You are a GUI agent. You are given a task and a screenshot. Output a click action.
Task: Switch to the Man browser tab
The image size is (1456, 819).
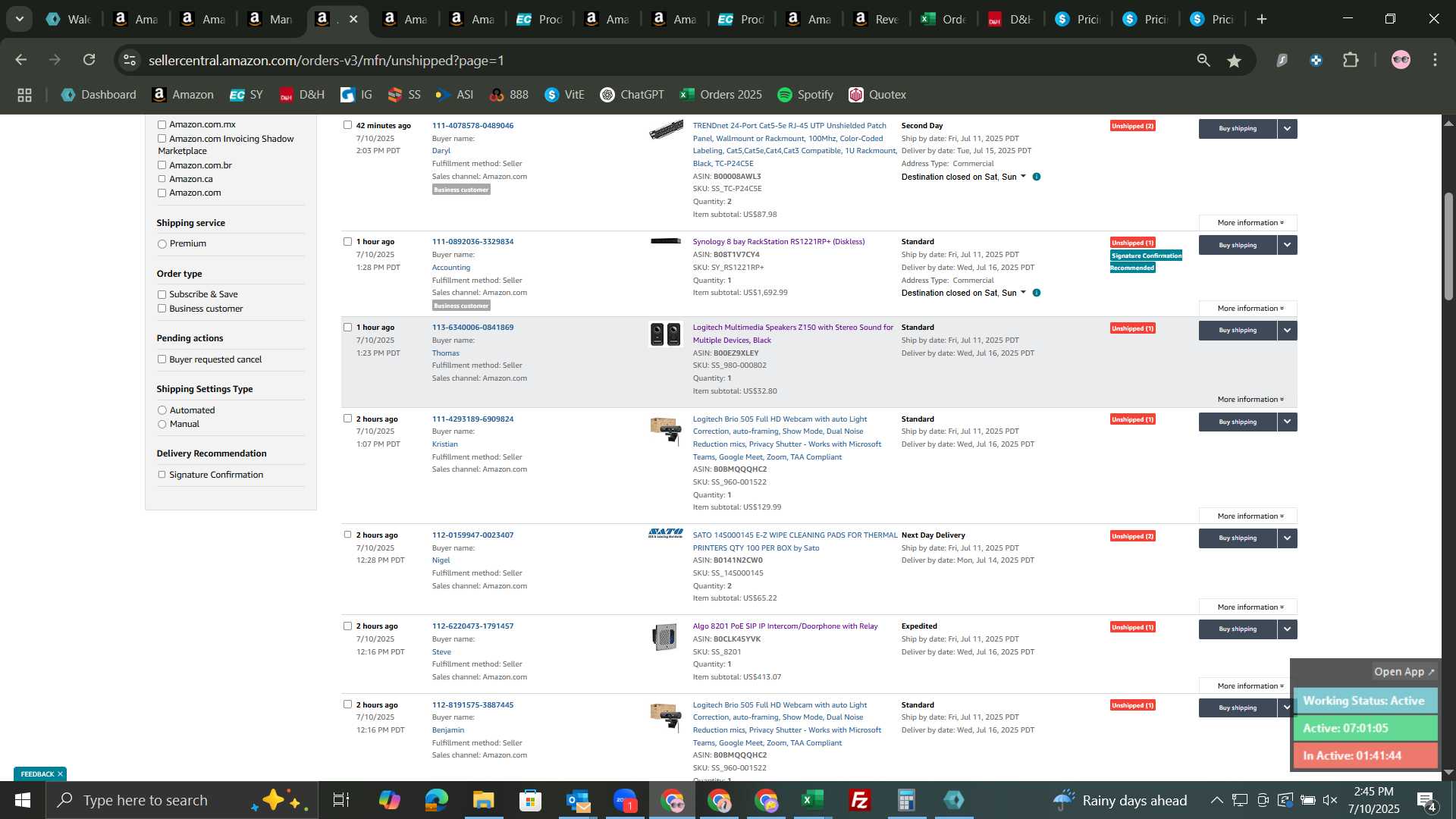pyautogui.click(x=270, y=19)
